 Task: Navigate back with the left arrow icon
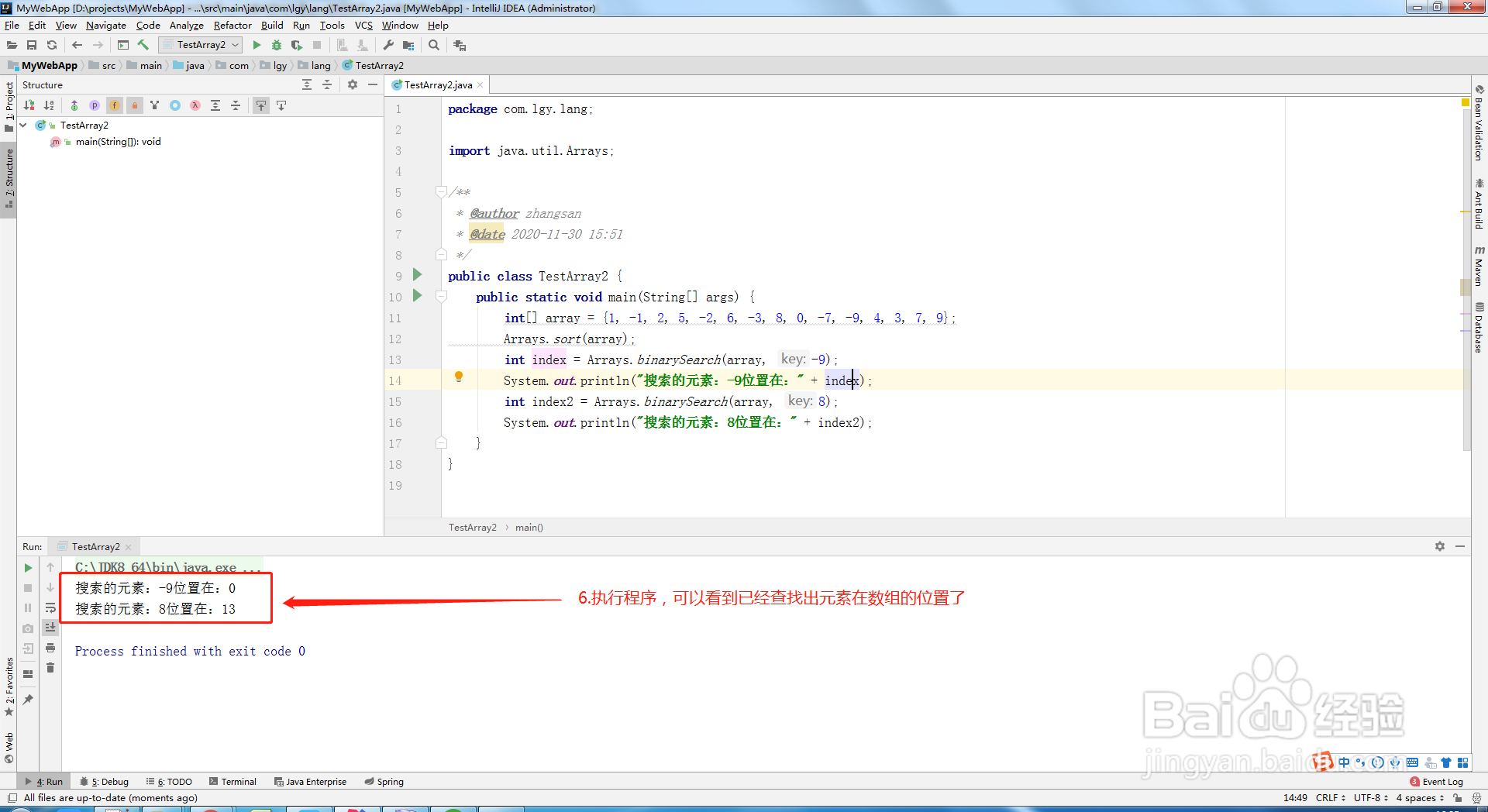point(77,45)
